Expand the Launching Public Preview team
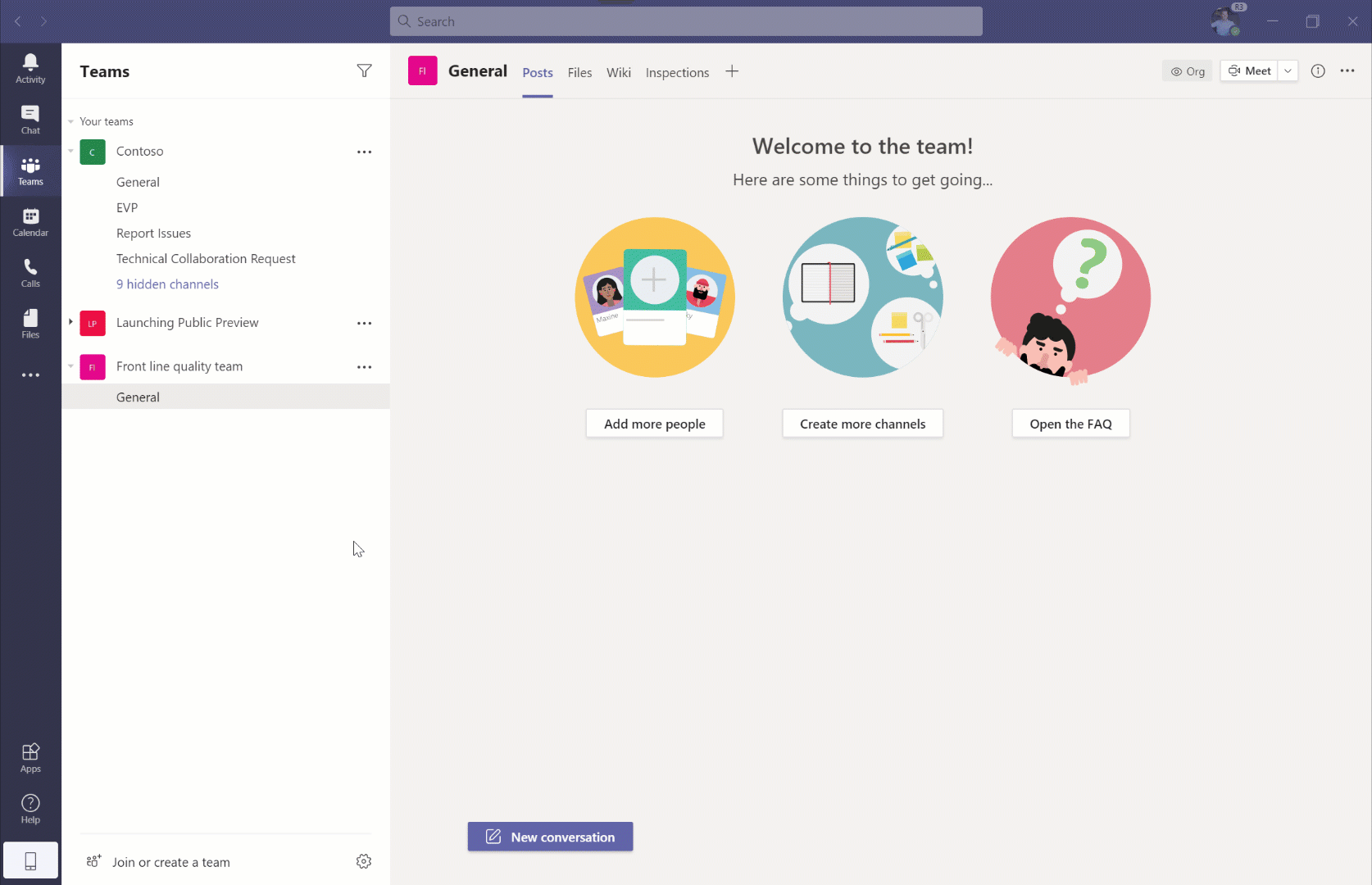 coord(70,322)
